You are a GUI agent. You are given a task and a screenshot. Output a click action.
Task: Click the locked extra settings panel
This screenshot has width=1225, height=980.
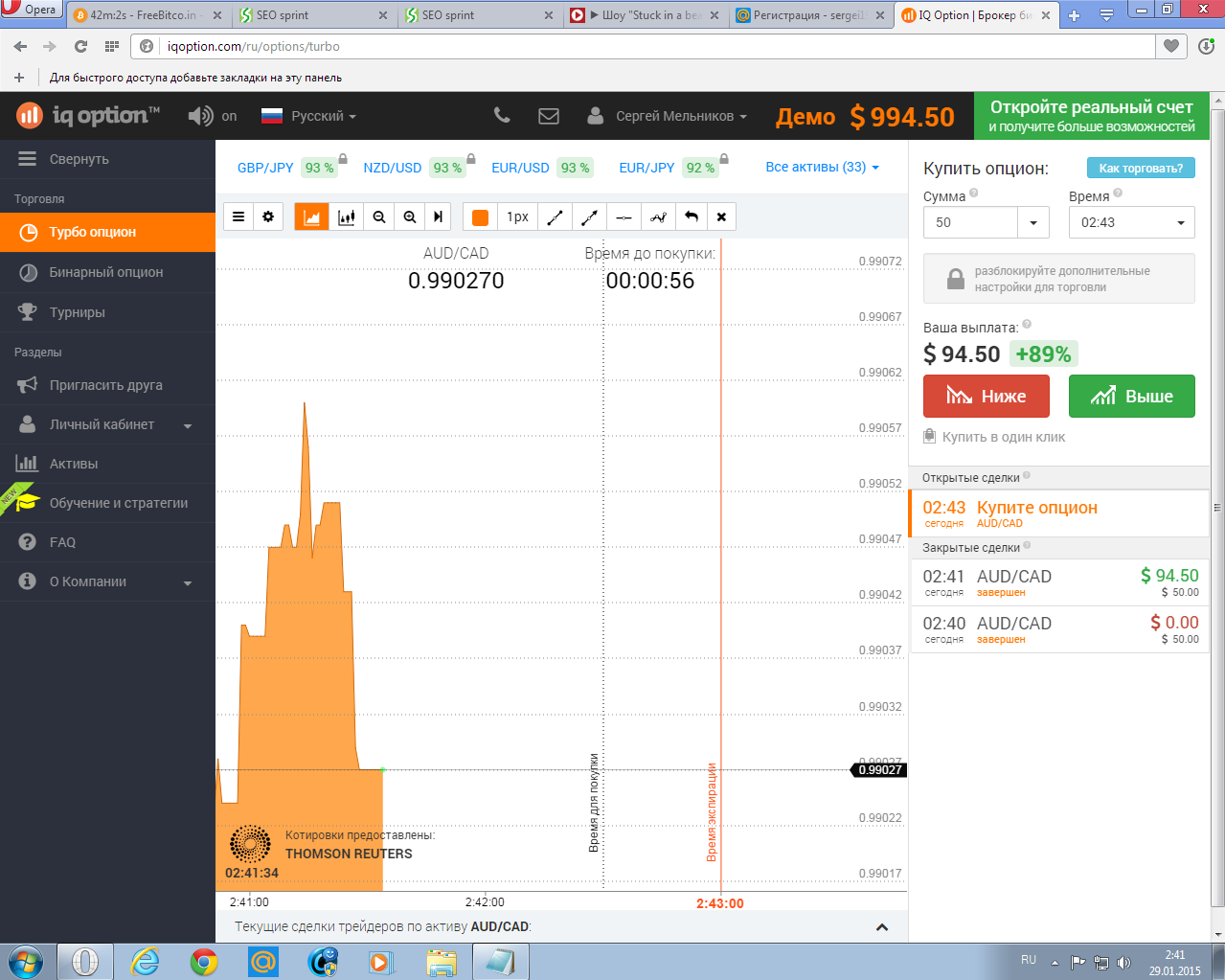tap(1059, 279)
